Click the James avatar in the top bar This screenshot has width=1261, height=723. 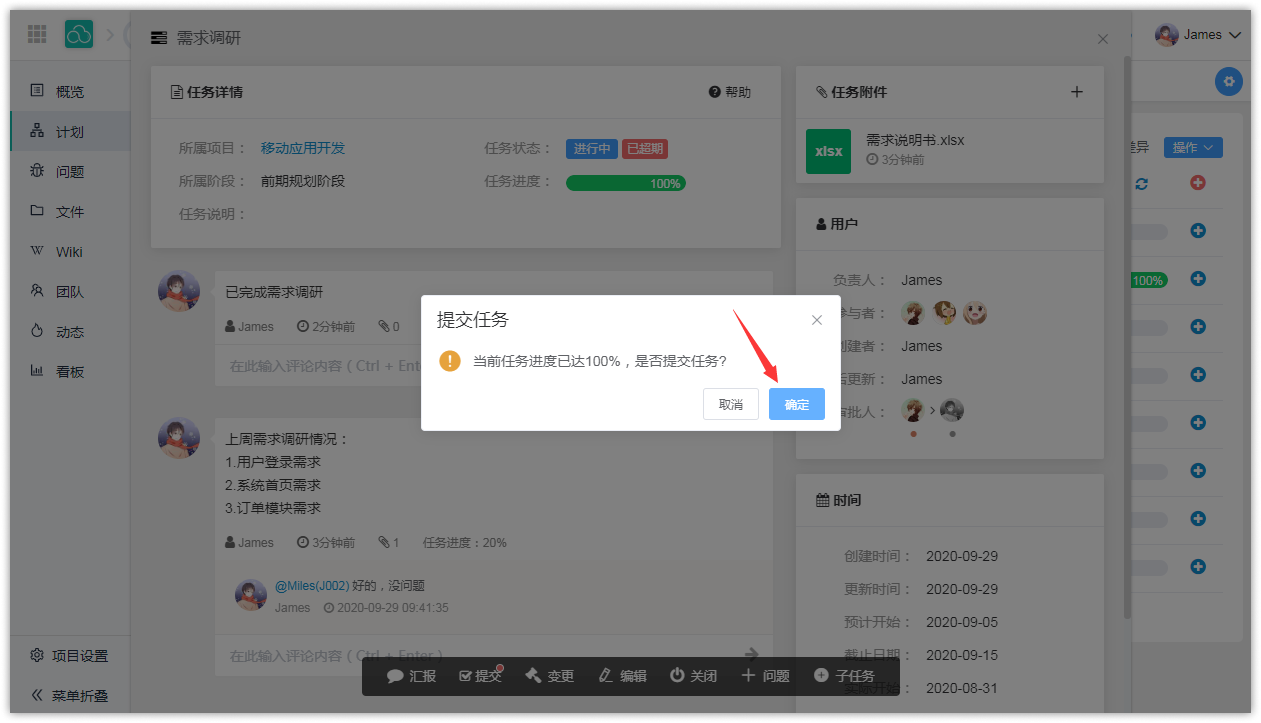pos(1166,35)
